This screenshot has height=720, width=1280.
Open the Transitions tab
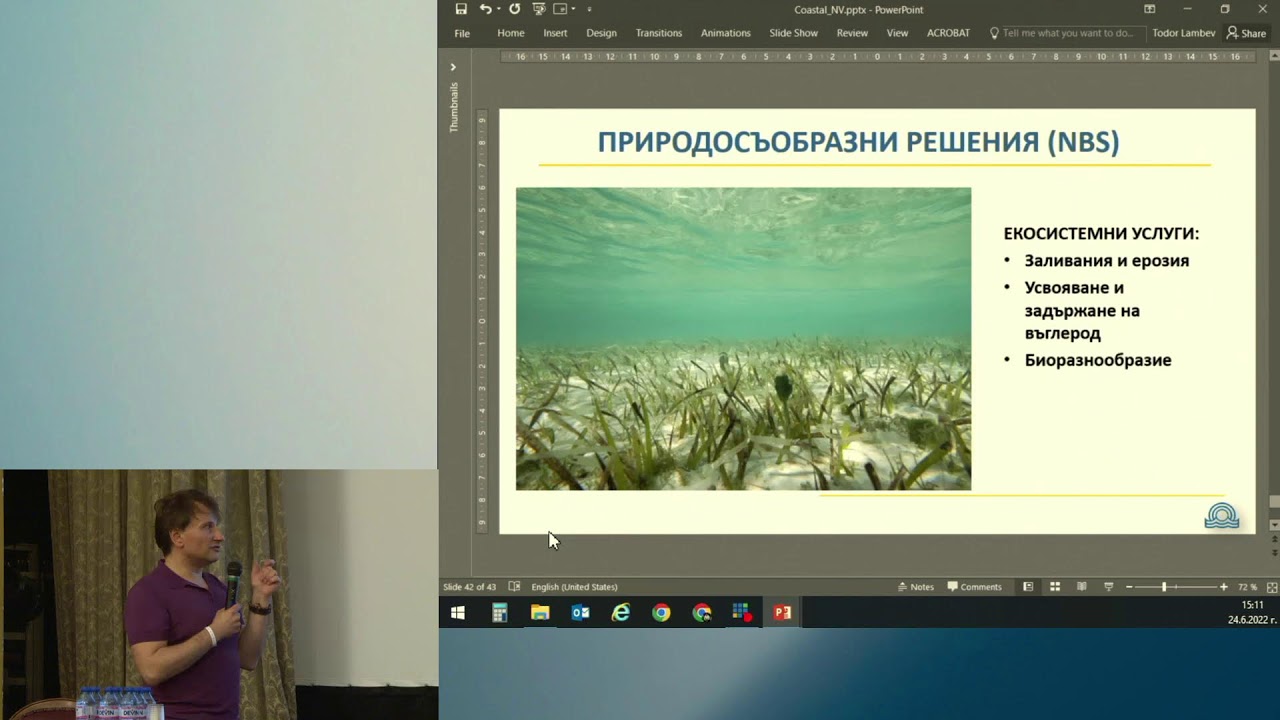[x=659, y=33]
